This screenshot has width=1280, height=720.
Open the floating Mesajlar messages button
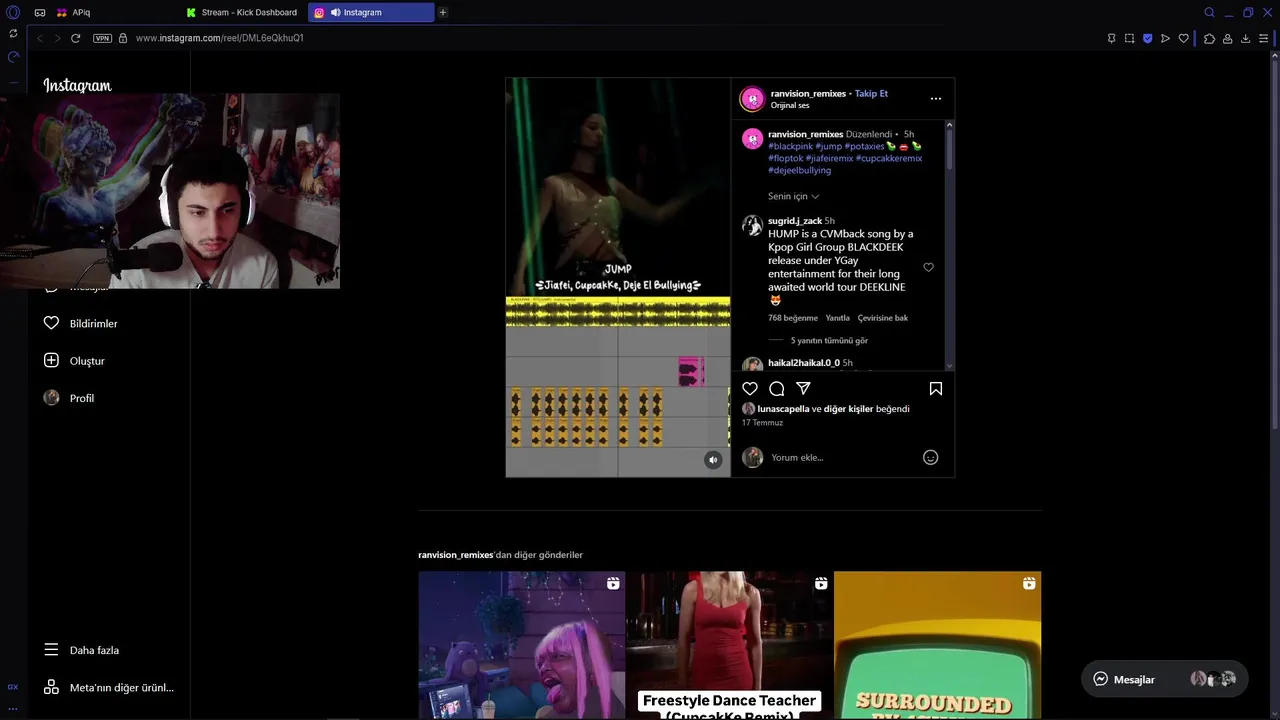tap(1165, 679)
